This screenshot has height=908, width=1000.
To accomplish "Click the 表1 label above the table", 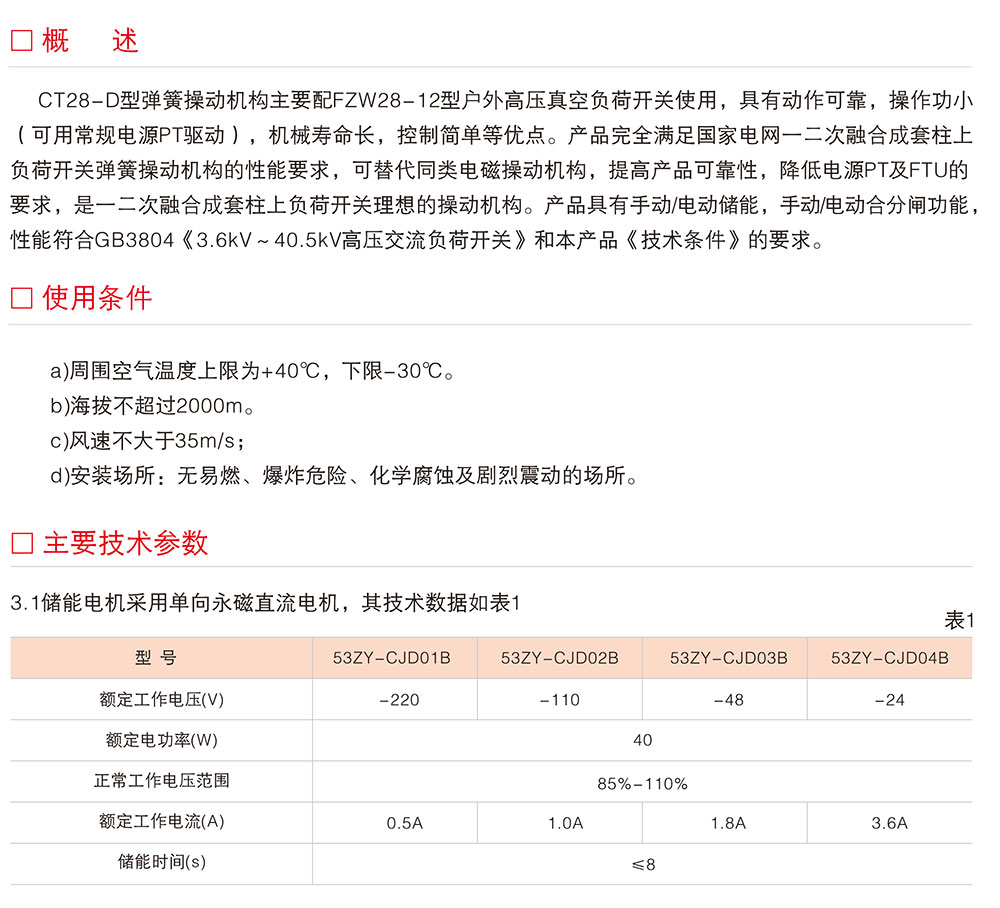I will coord(959,620).
